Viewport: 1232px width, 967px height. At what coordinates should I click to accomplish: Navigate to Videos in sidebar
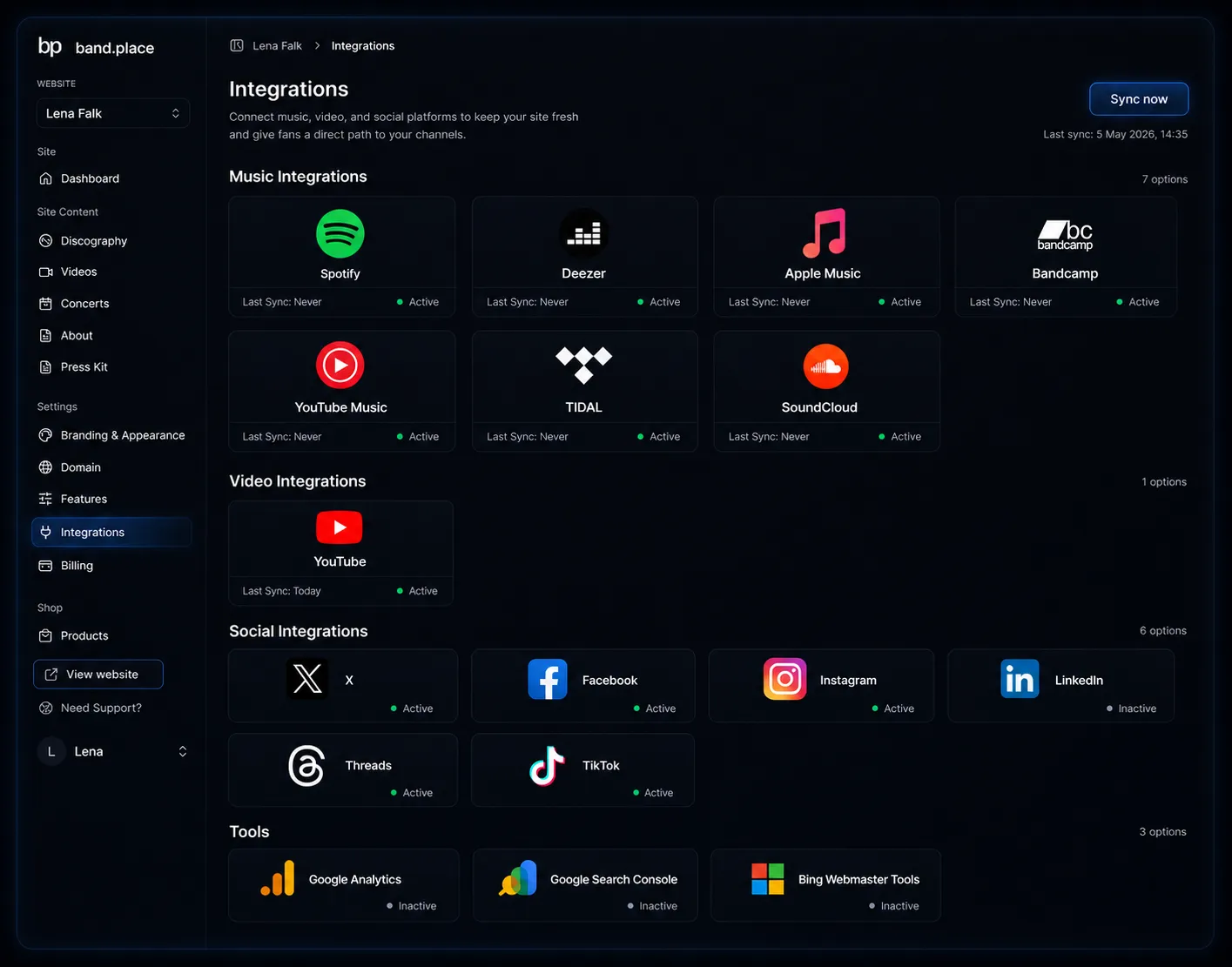click(111, 272)
